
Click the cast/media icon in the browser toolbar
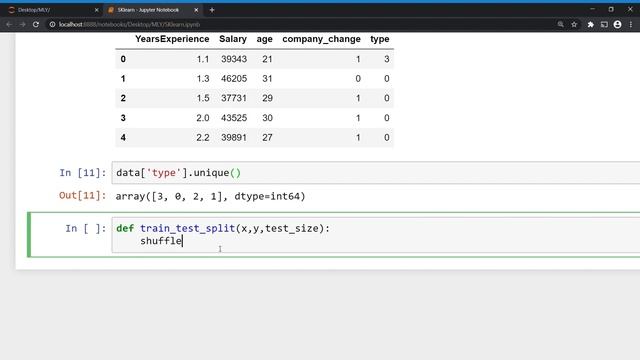pos(604,24)
